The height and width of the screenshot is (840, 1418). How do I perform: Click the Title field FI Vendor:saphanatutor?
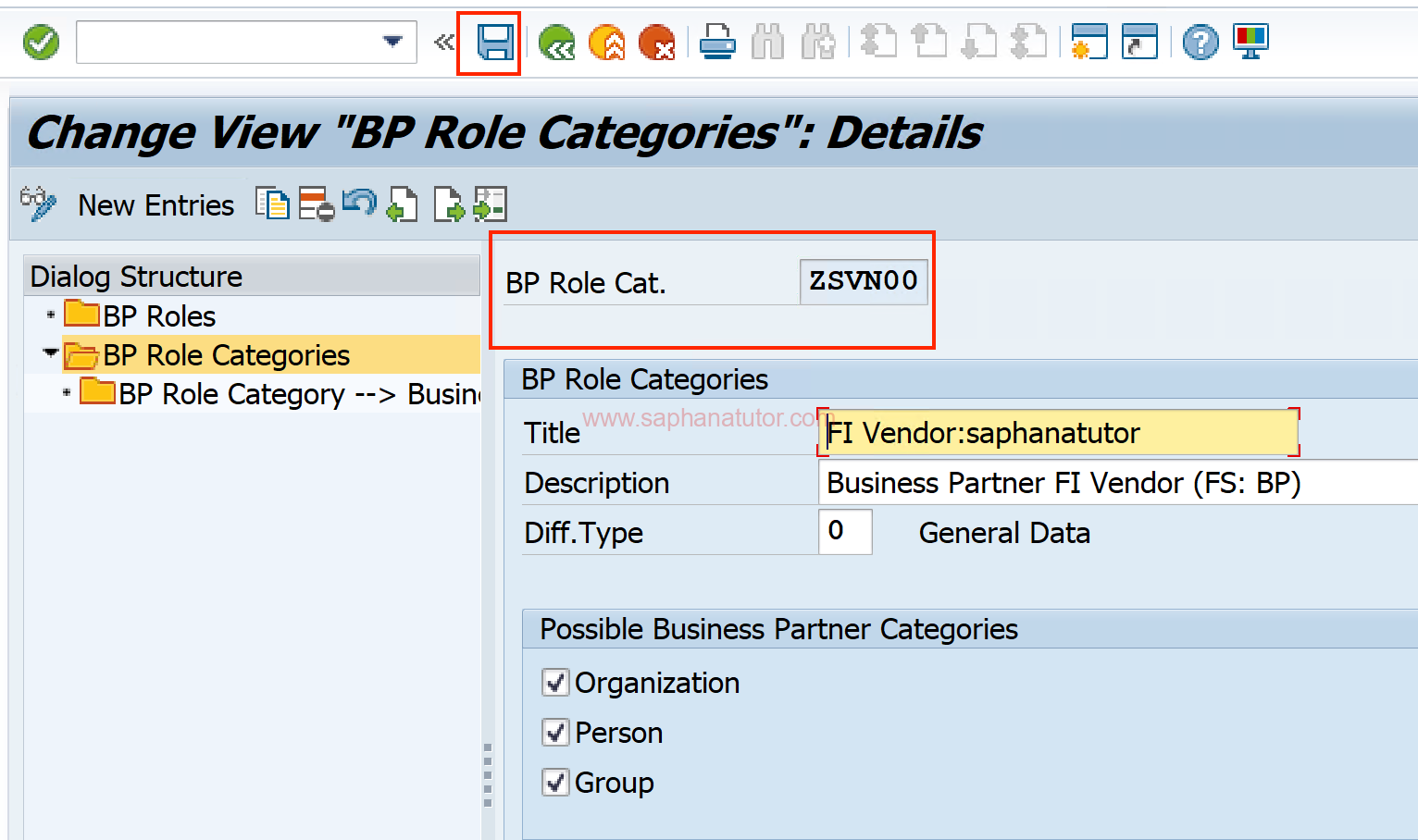click(x=1058, y=433)
